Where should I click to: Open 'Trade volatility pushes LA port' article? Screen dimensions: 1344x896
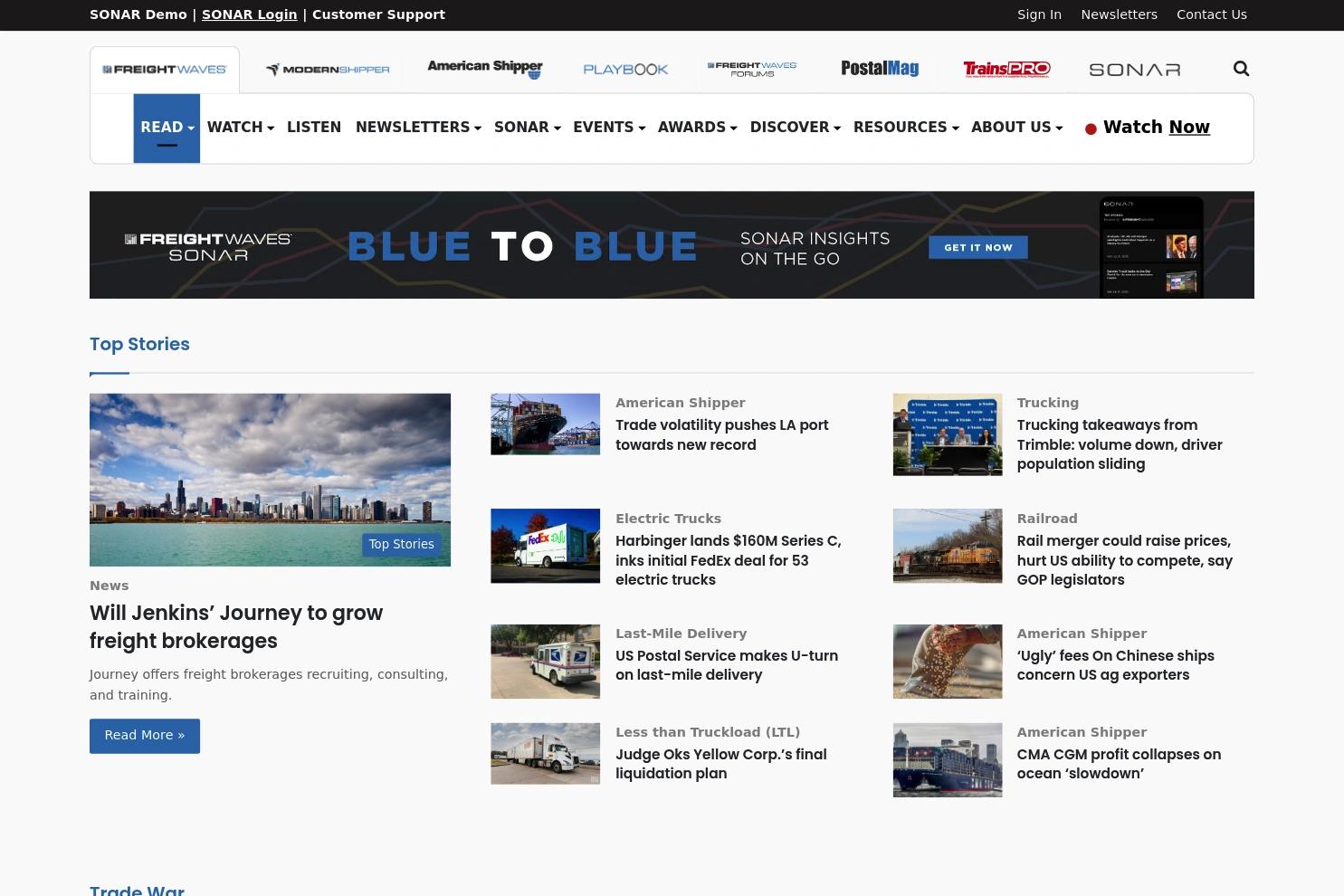click(722, 435)
